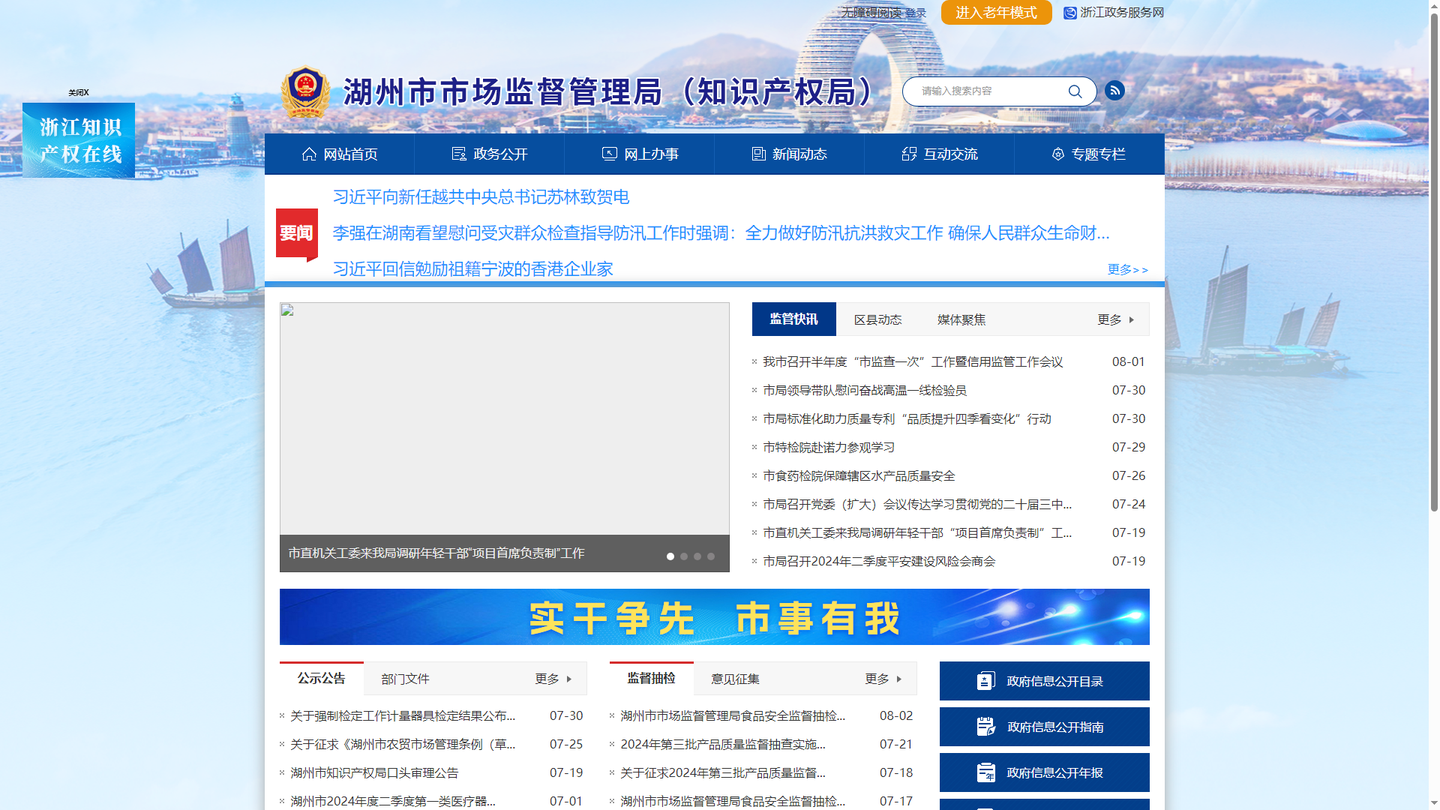Open headline 李强在湖南看望慰问受灾群众
This screenshot has width=1440, height=810.
(x=721, y=233)
